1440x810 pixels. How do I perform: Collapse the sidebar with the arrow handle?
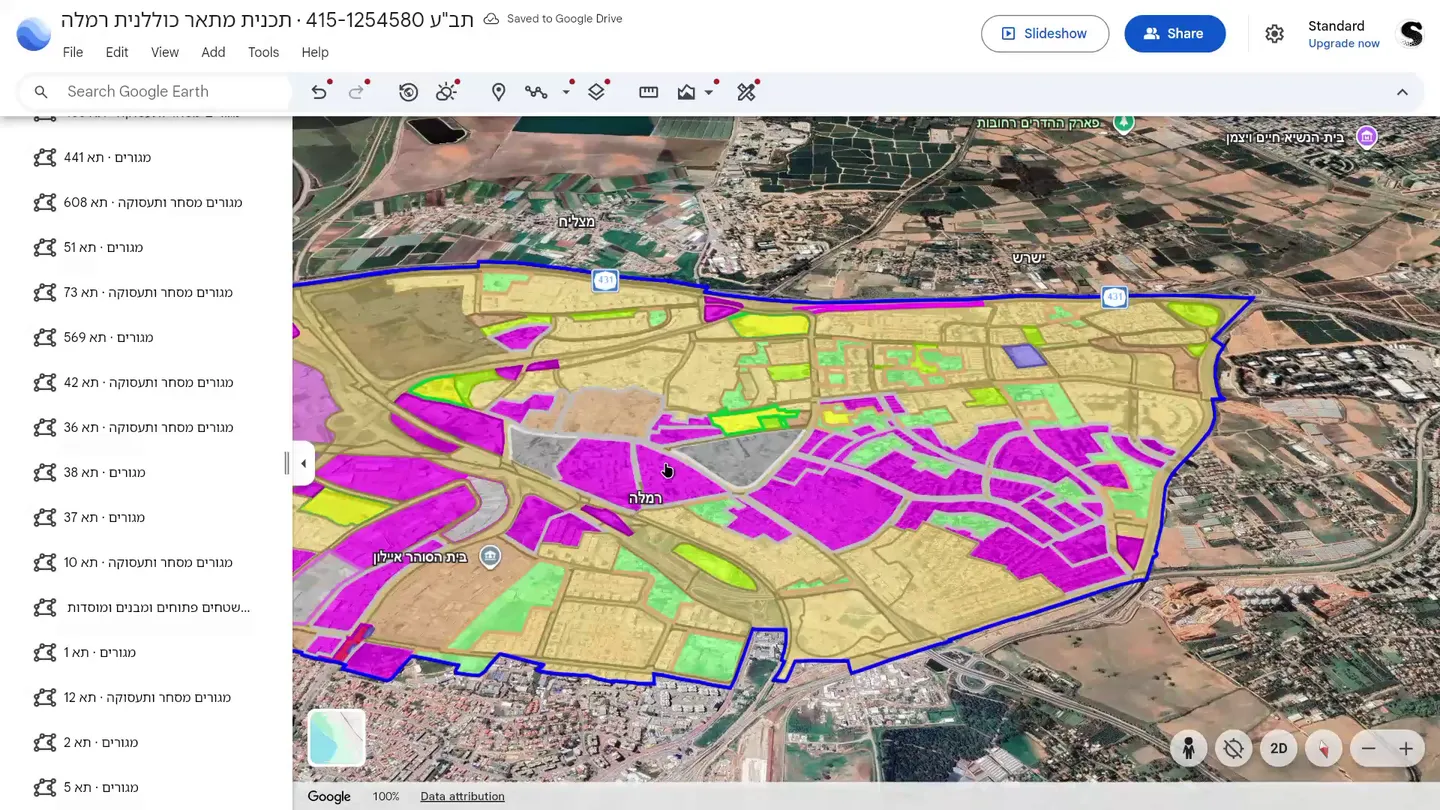[x=303, y=463]
